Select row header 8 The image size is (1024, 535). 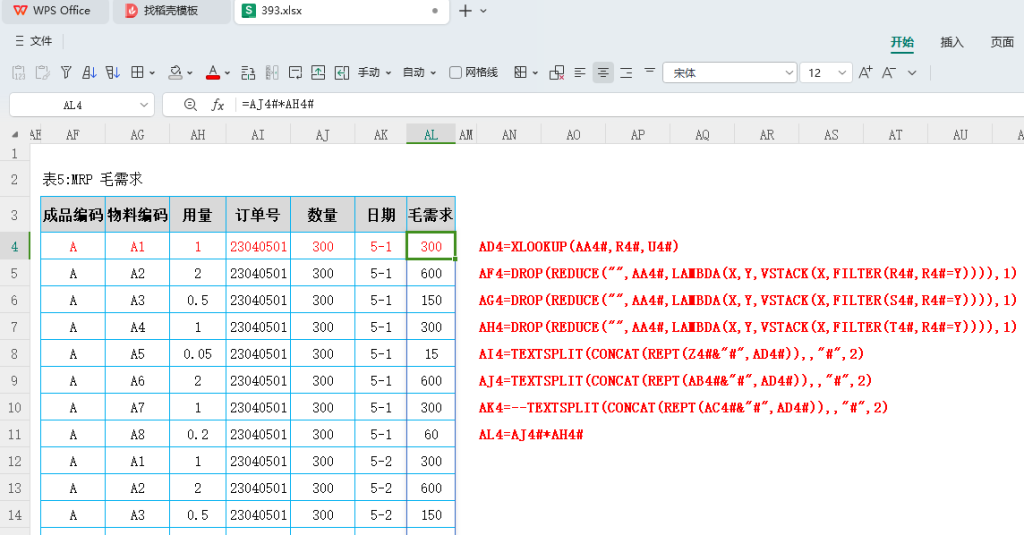click(14, 354)
